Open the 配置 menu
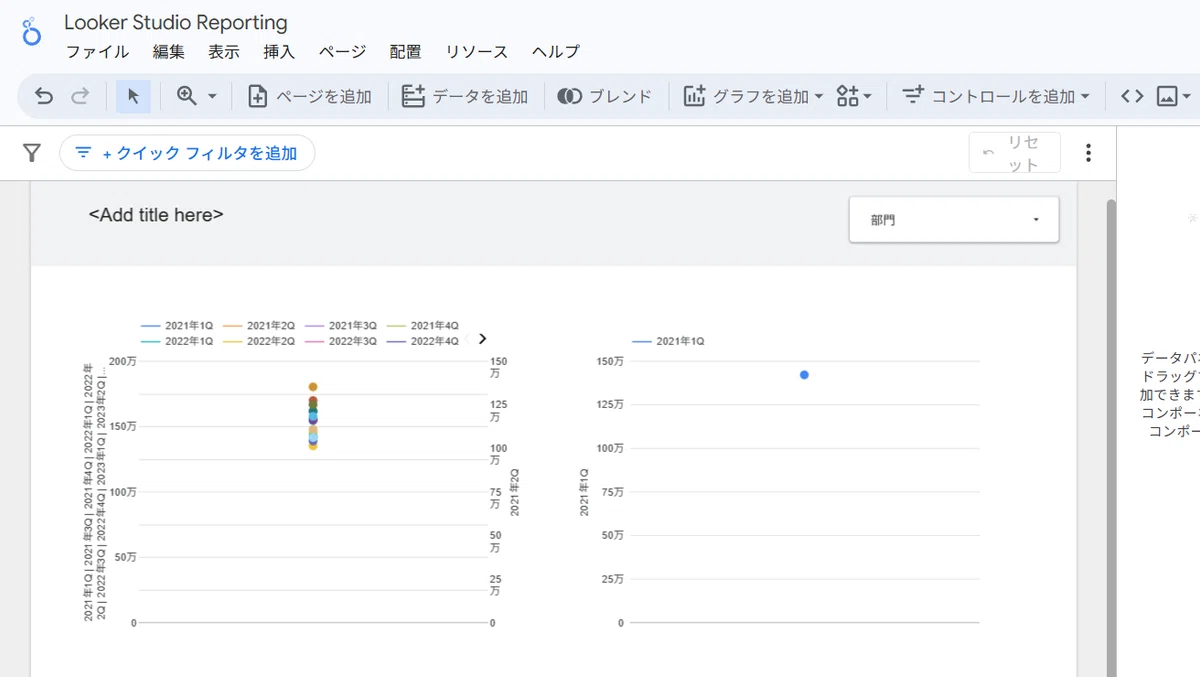This screenshot has height=677, width=1200. click(406, 52)
